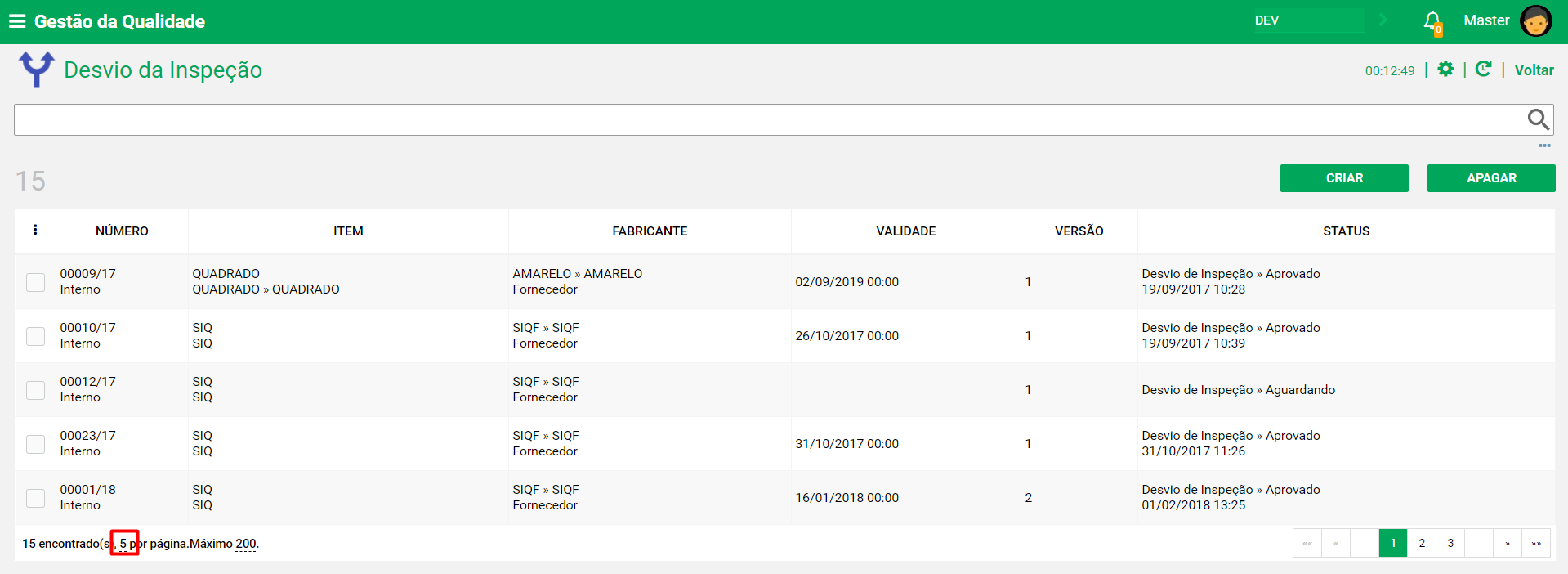Viewport: 1568px width, 574px height.
Task: Sort by ITEM column header
Action: point(348,231)
